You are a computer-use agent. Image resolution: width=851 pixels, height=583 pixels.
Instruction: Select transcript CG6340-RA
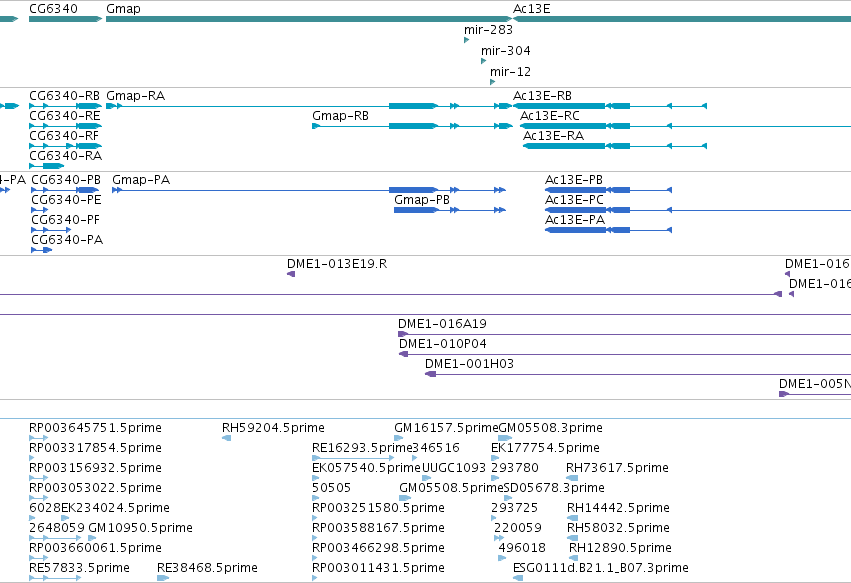point(65,156)
